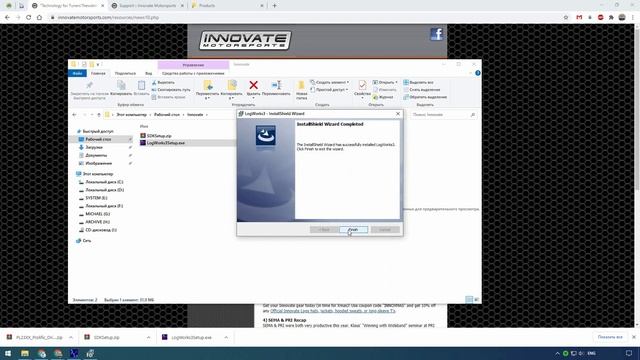Click Cut (Вырезать) in the Explorer ribbon

[x=163, y=82]
